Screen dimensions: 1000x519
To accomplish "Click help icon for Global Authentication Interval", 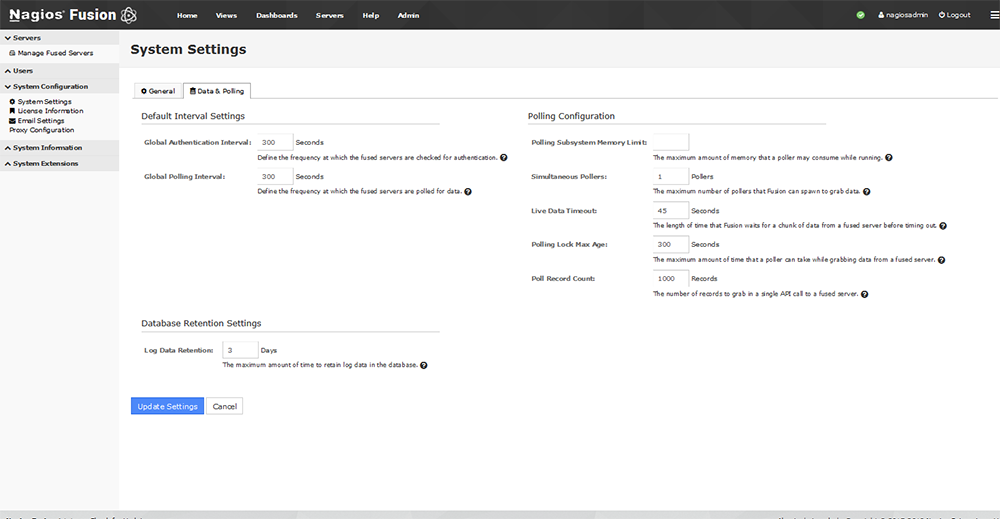I will click(x=504, y=157).
